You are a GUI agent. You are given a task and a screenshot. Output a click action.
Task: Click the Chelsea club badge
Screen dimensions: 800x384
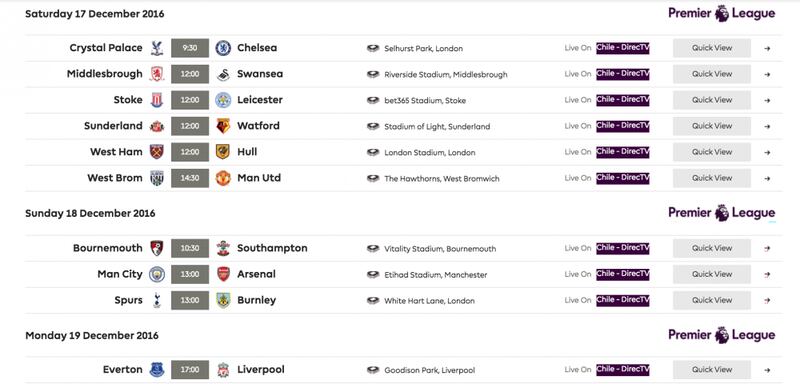[223, 48]
